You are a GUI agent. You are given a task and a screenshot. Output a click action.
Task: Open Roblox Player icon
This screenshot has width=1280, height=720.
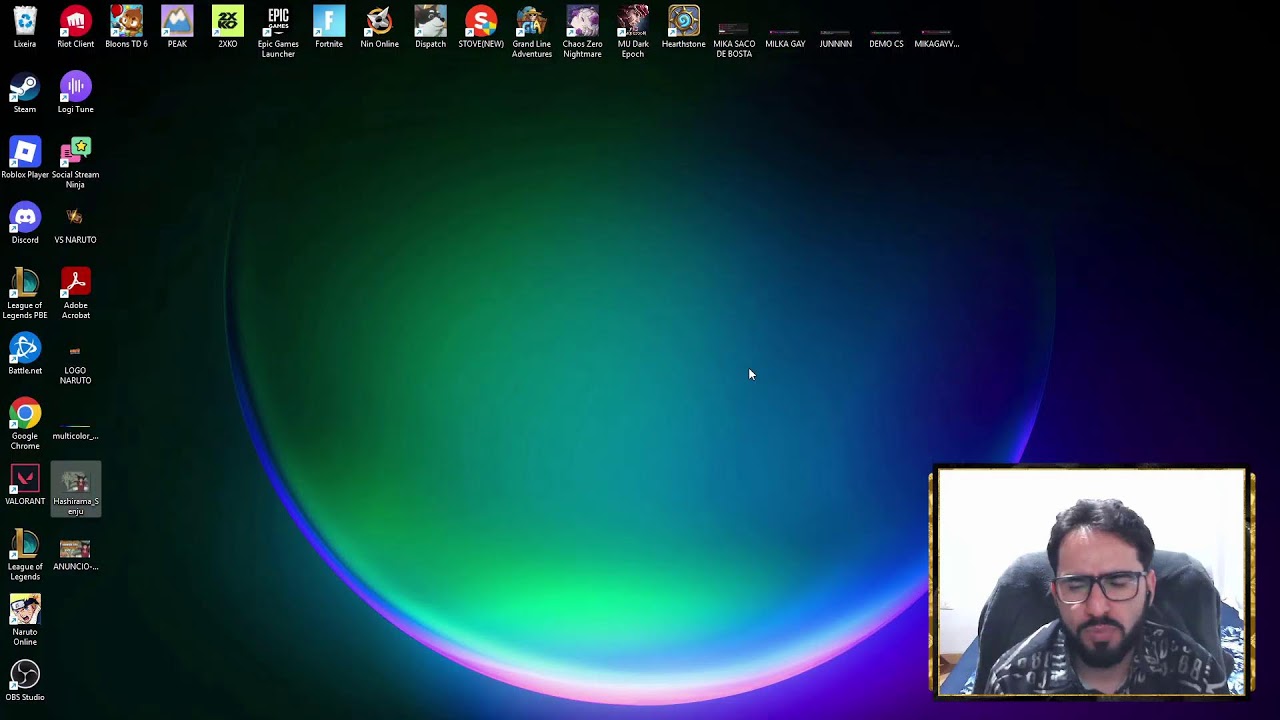point(25,157)
